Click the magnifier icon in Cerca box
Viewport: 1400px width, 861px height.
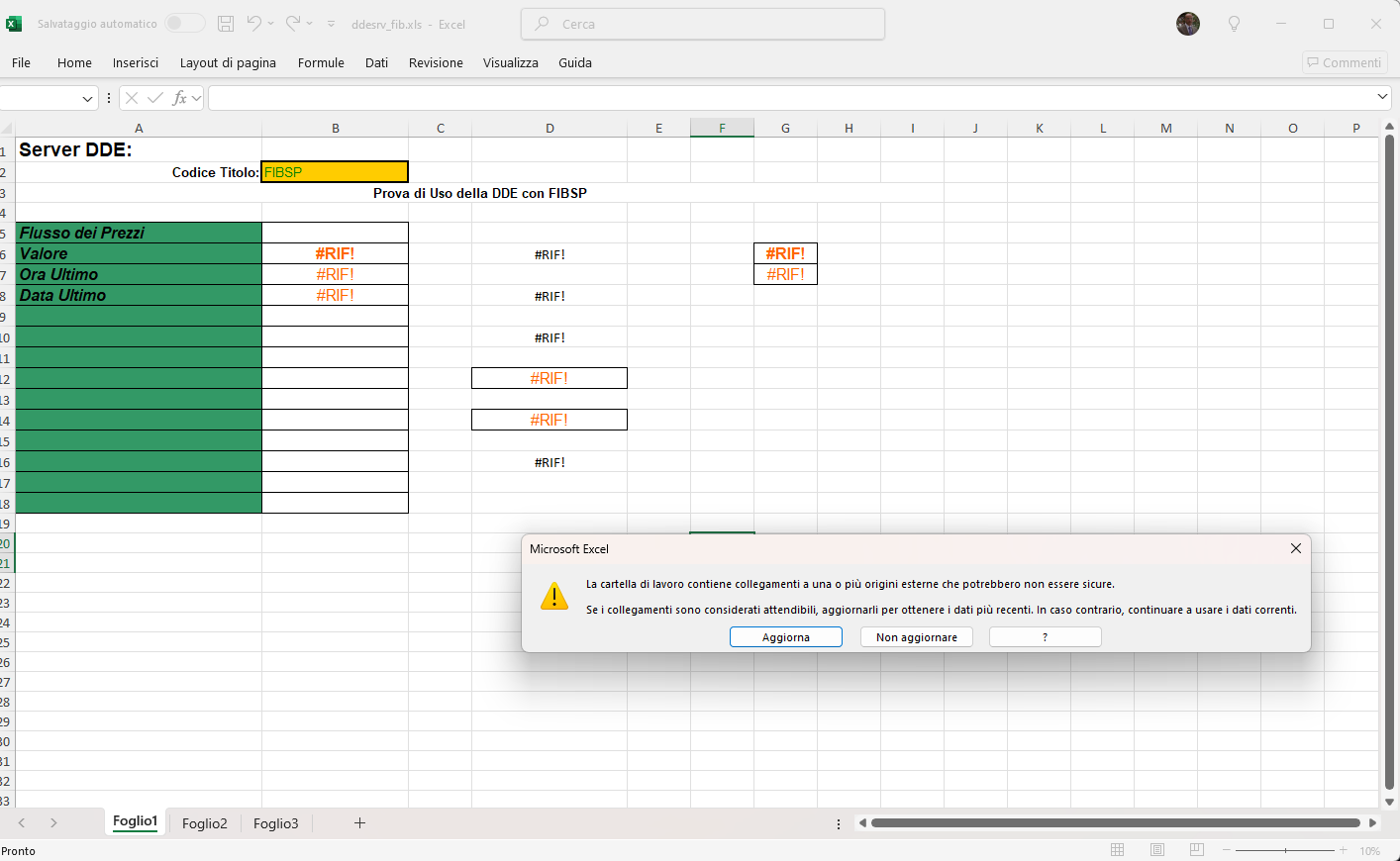pyautogui.click(x=542, y=24)
